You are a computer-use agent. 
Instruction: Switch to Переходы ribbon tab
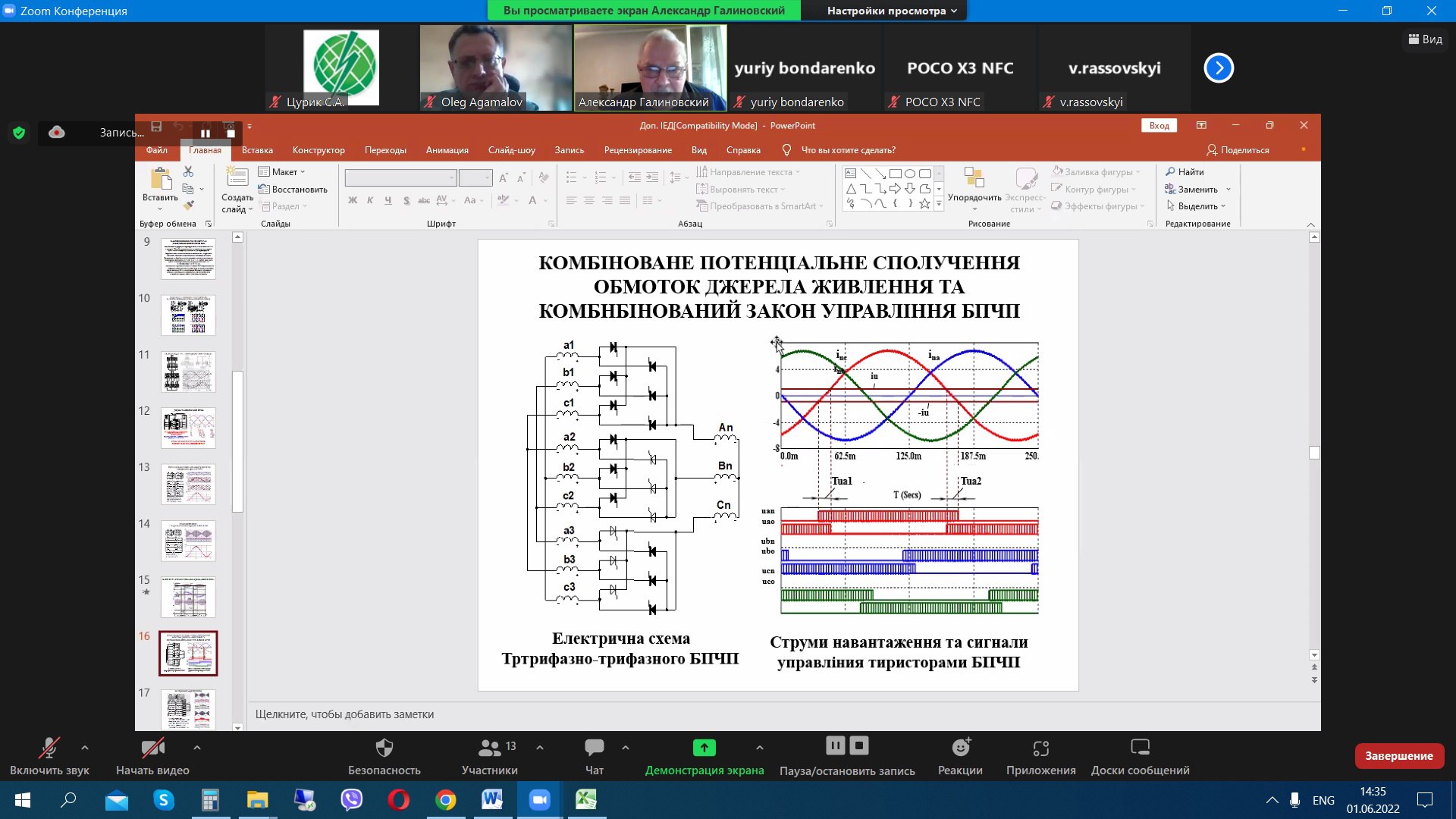[385, 150]
